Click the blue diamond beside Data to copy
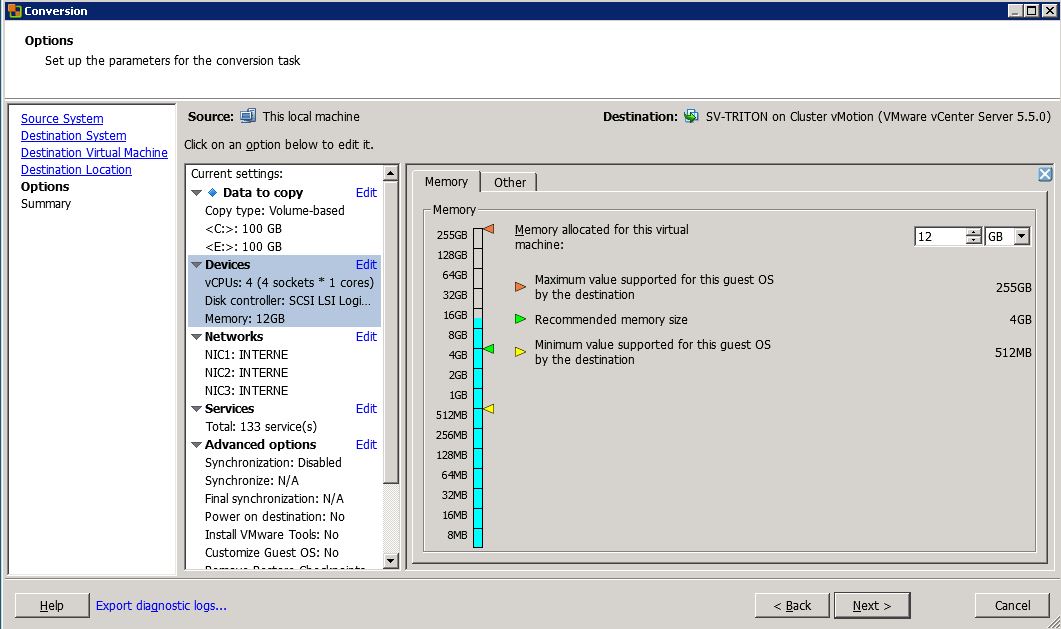This screenshot has width=1061, height=629. [212, 193]
